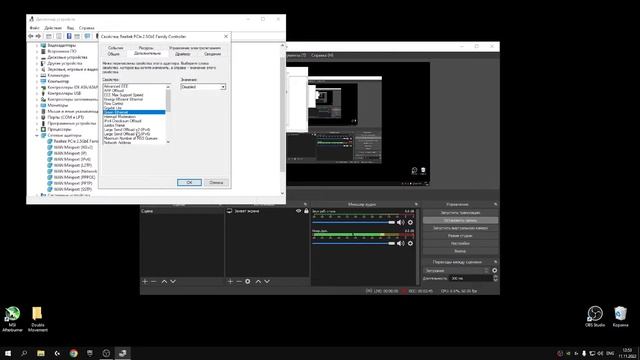The image size is (640, 360).
Task: Expand the Процессоры tree node
Action: point(37,129)
